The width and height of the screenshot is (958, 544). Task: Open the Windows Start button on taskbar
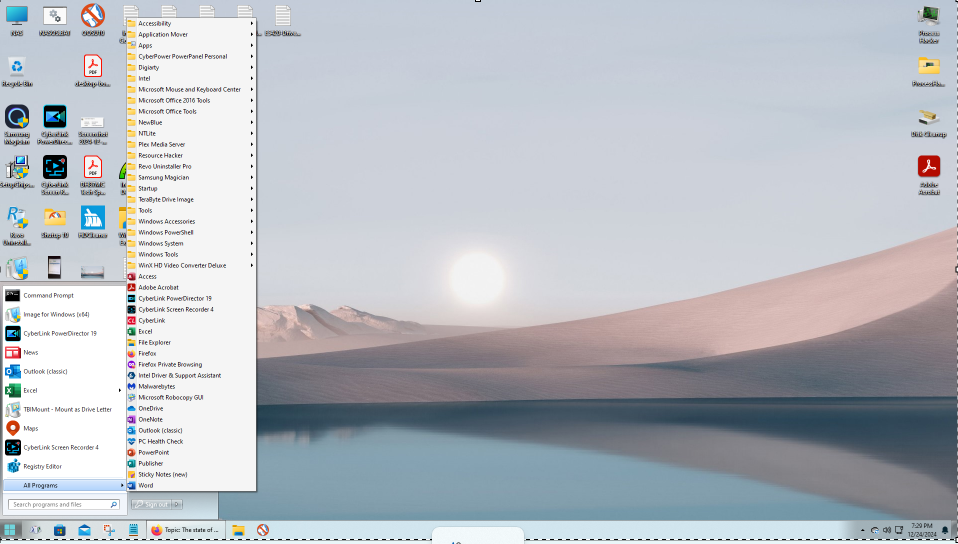click(10, 530)
